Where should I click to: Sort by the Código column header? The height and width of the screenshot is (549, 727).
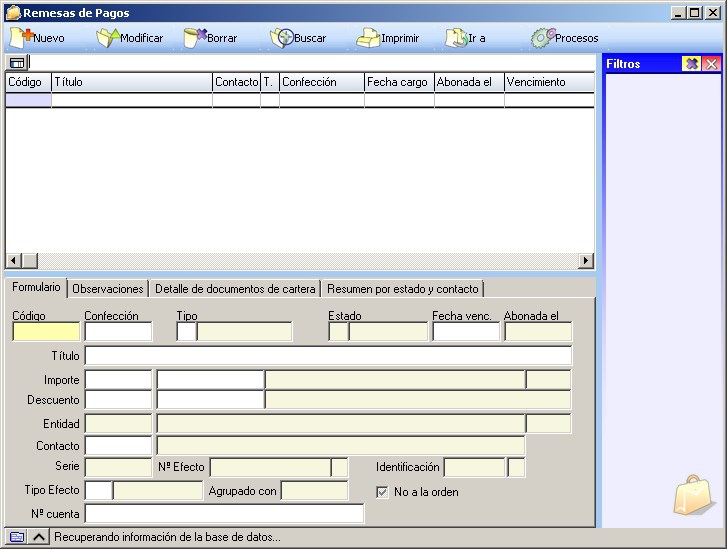pos(28,82)
